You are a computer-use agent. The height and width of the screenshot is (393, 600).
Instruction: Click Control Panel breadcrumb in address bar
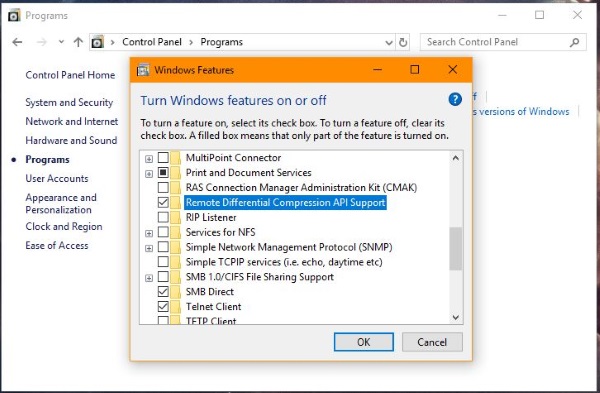(x=152, y=42)
